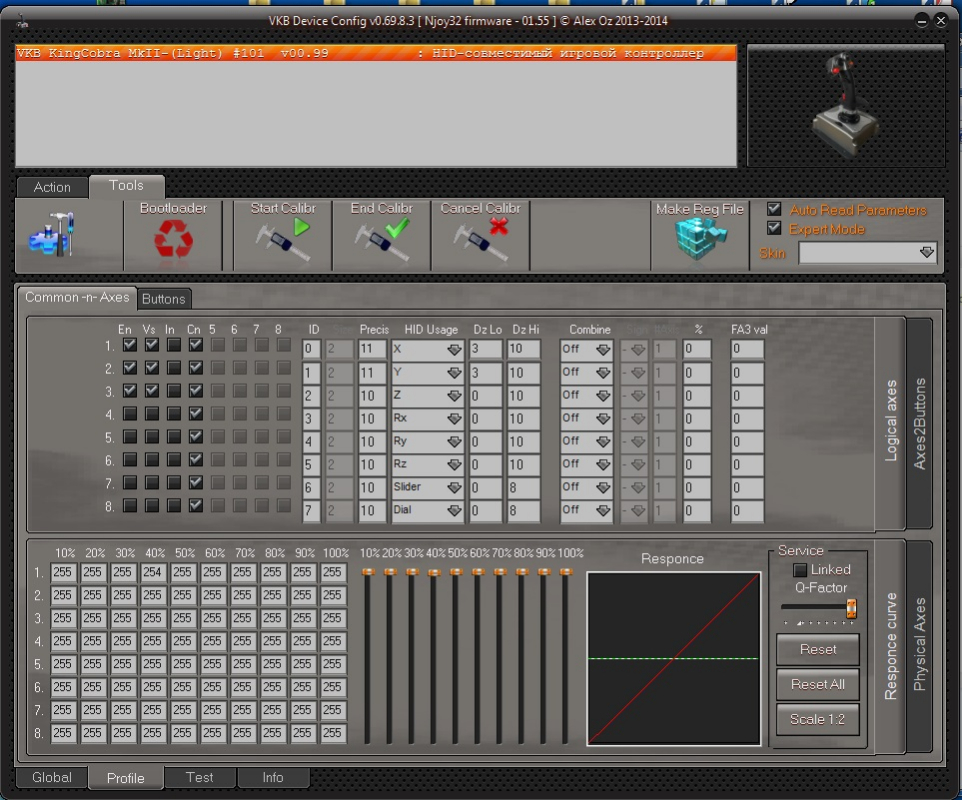Switch to the Buttons tab

[x=164, y=299]
